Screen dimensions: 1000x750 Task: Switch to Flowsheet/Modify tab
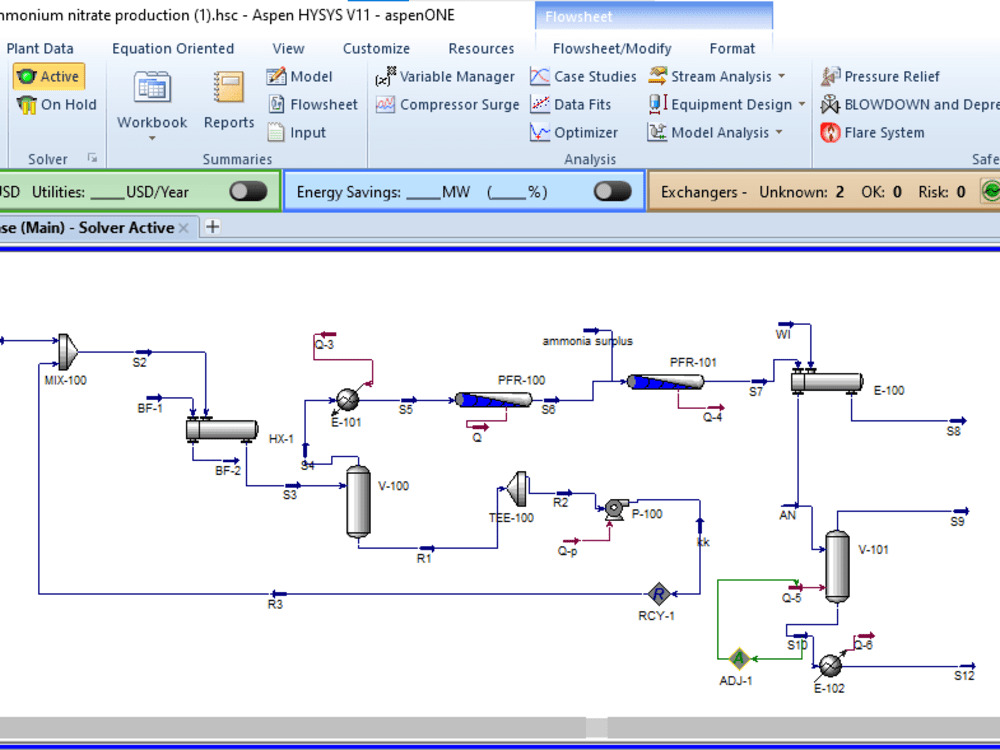[612, 48]
